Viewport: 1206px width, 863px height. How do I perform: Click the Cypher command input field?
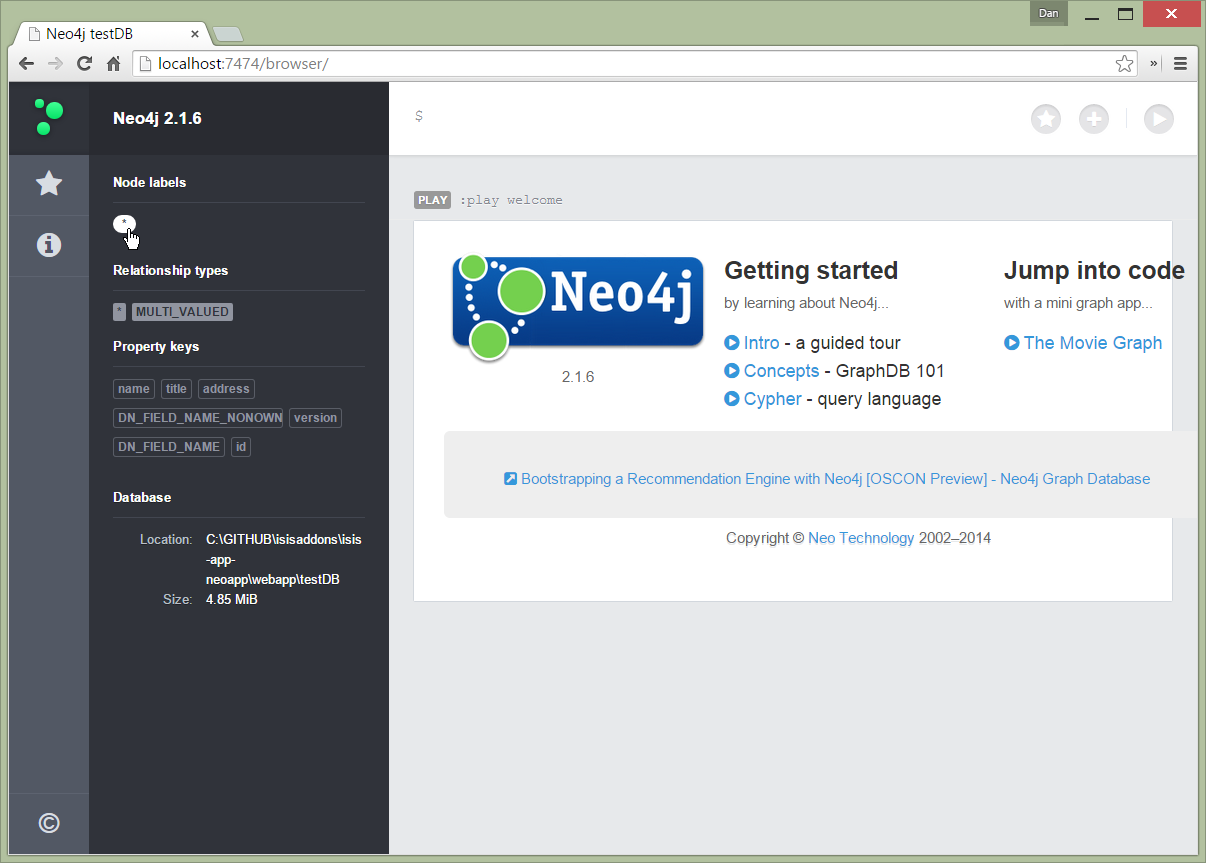(x=715, y=118)
